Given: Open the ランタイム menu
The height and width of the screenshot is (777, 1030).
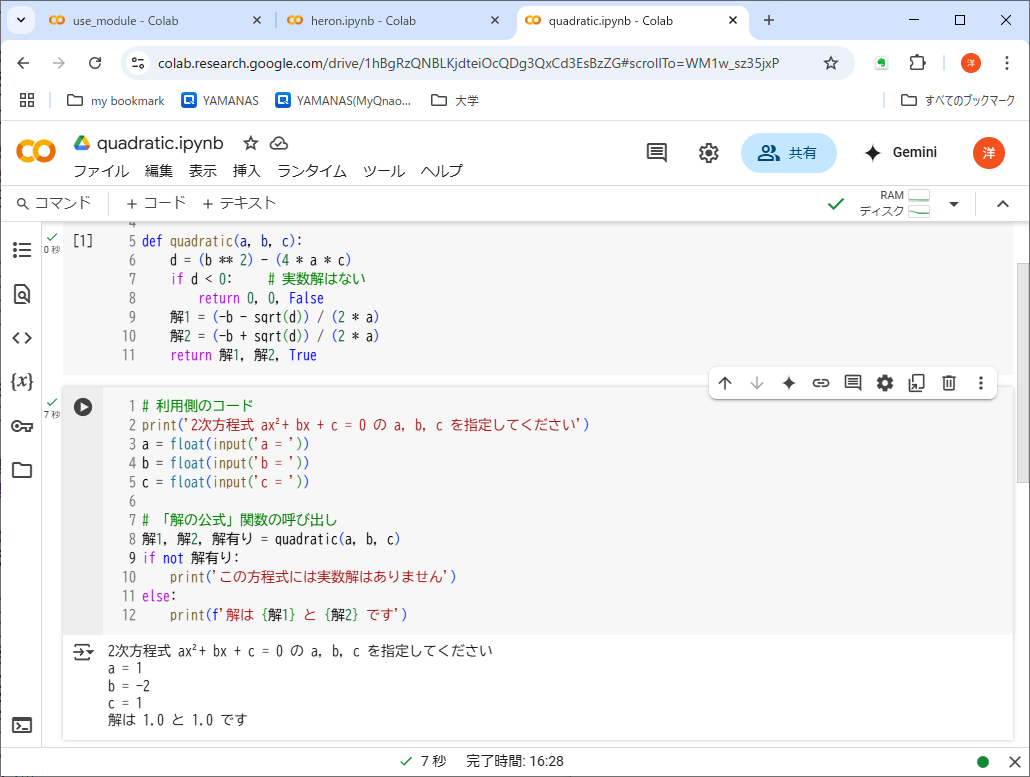Looking at the screenshot, I should tap(312, 171).
